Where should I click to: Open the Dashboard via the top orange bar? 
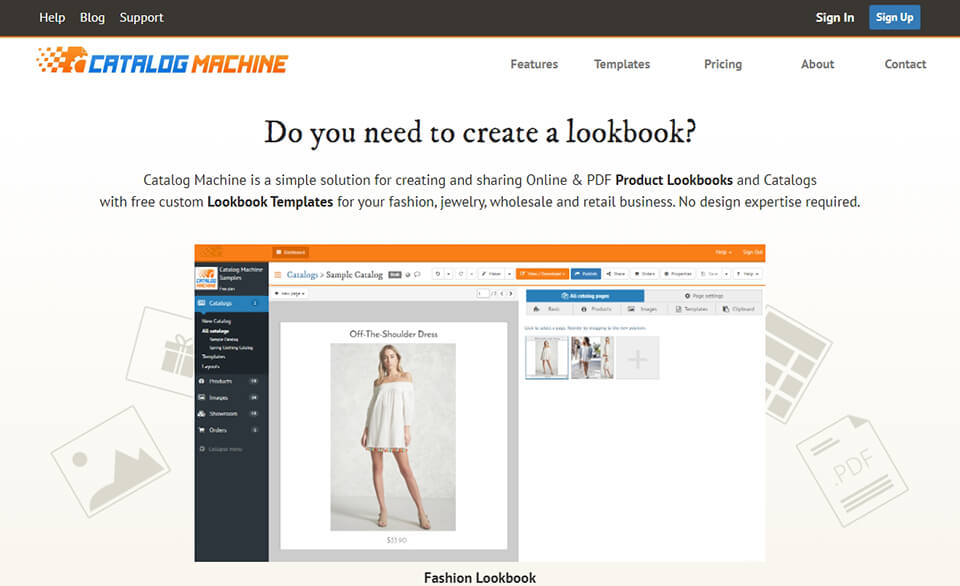tap(294, 251)
